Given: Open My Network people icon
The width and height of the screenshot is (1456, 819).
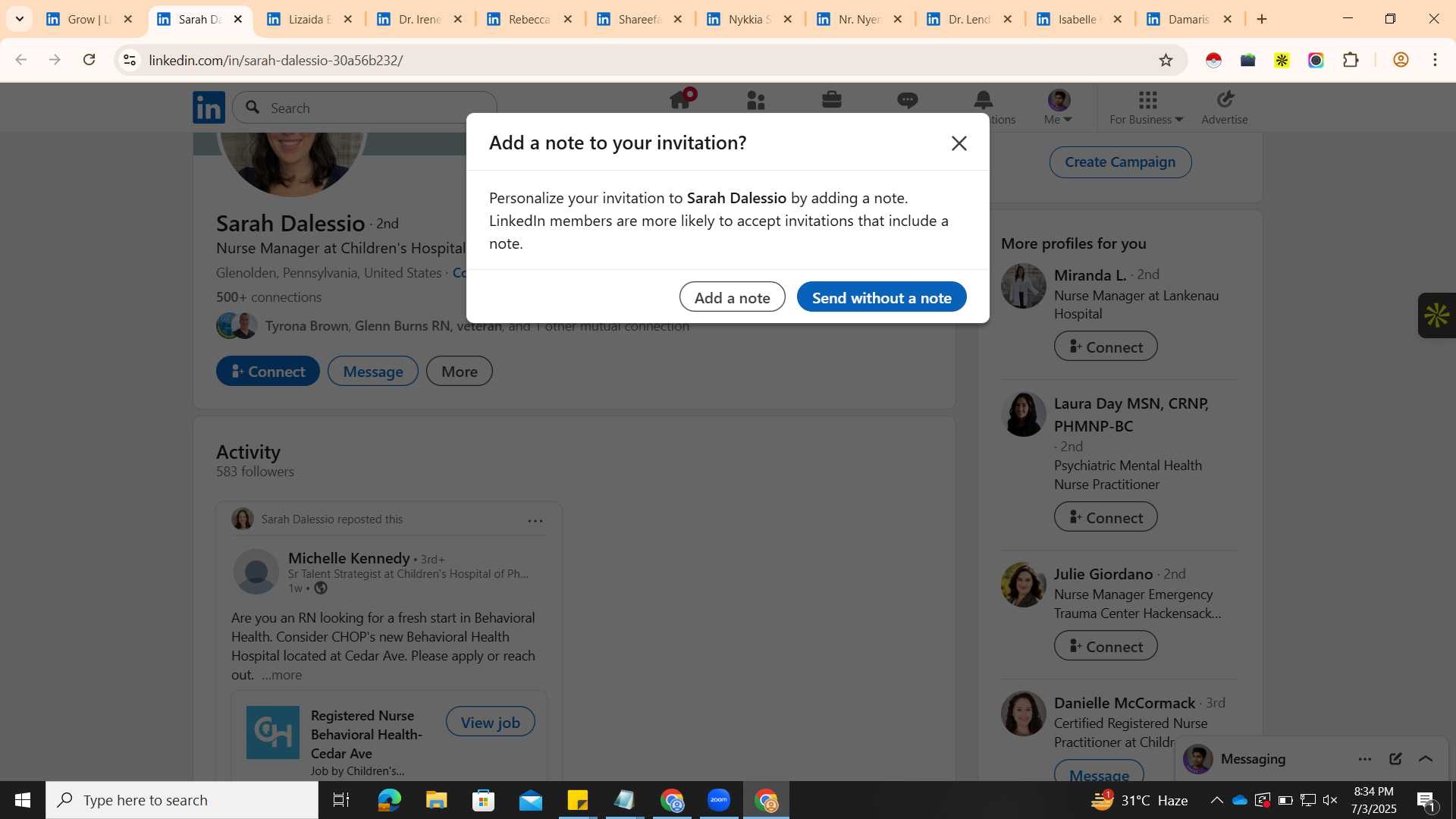Looking at the screenshot, I should 756,100.
